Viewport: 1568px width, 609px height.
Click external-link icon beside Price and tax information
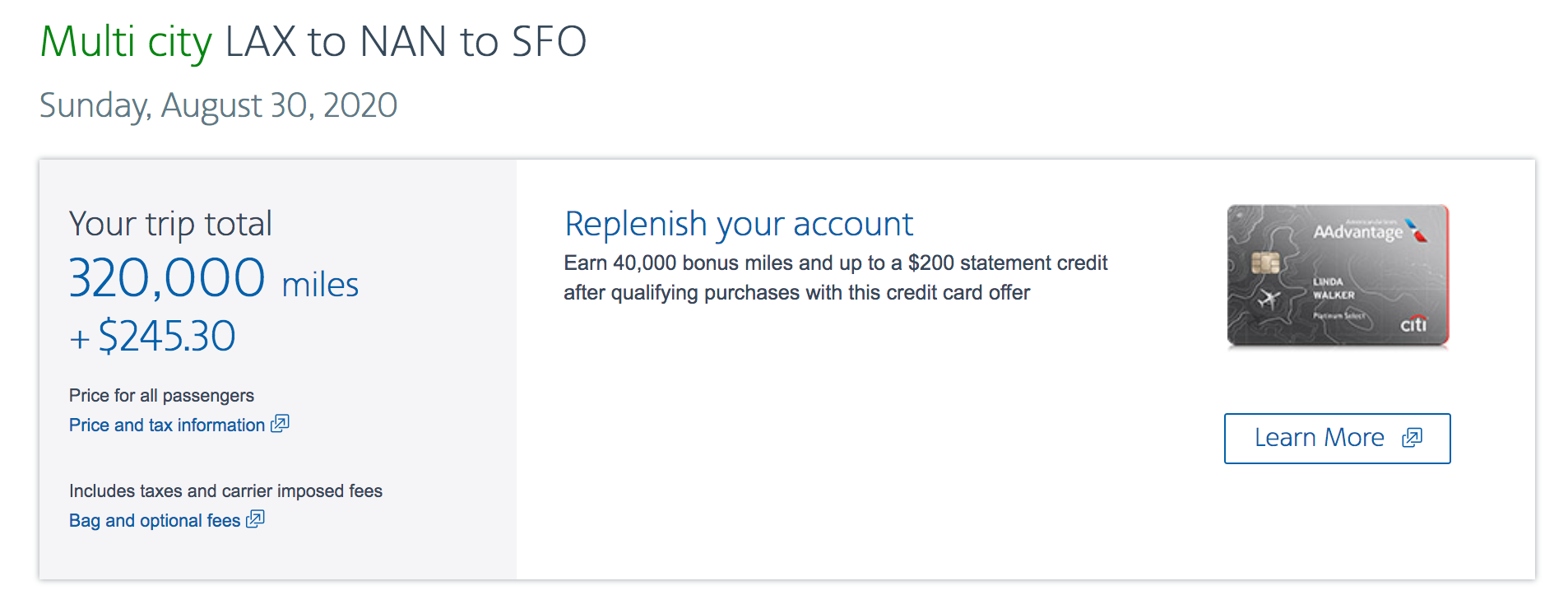click(x=281, y=424)
